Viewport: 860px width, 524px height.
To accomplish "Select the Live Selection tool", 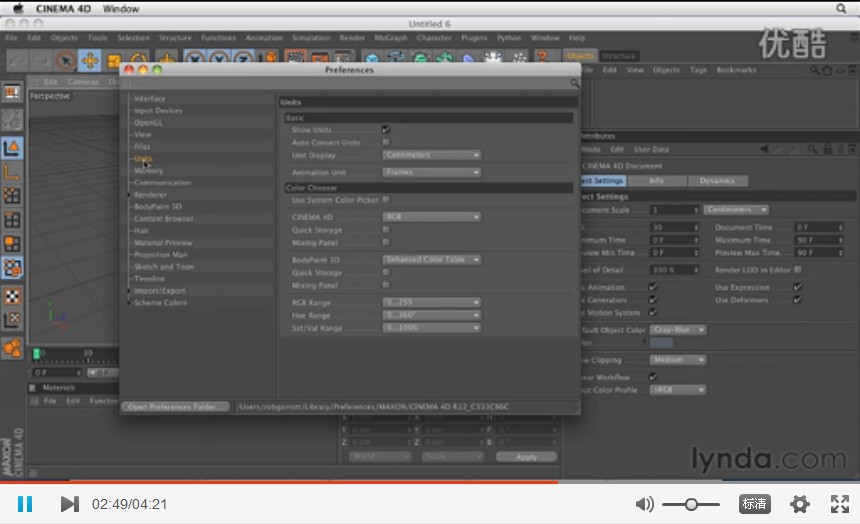I will point(65,60).
